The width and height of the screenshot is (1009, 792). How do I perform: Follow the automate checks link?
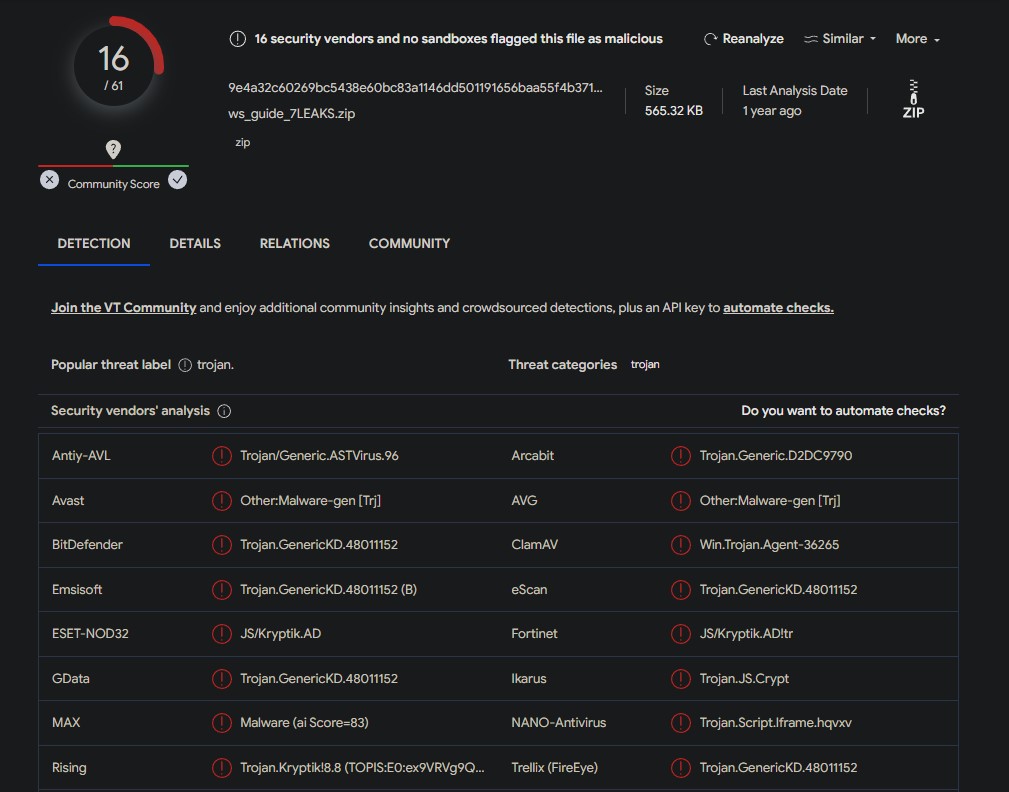[x=778, y=308]
